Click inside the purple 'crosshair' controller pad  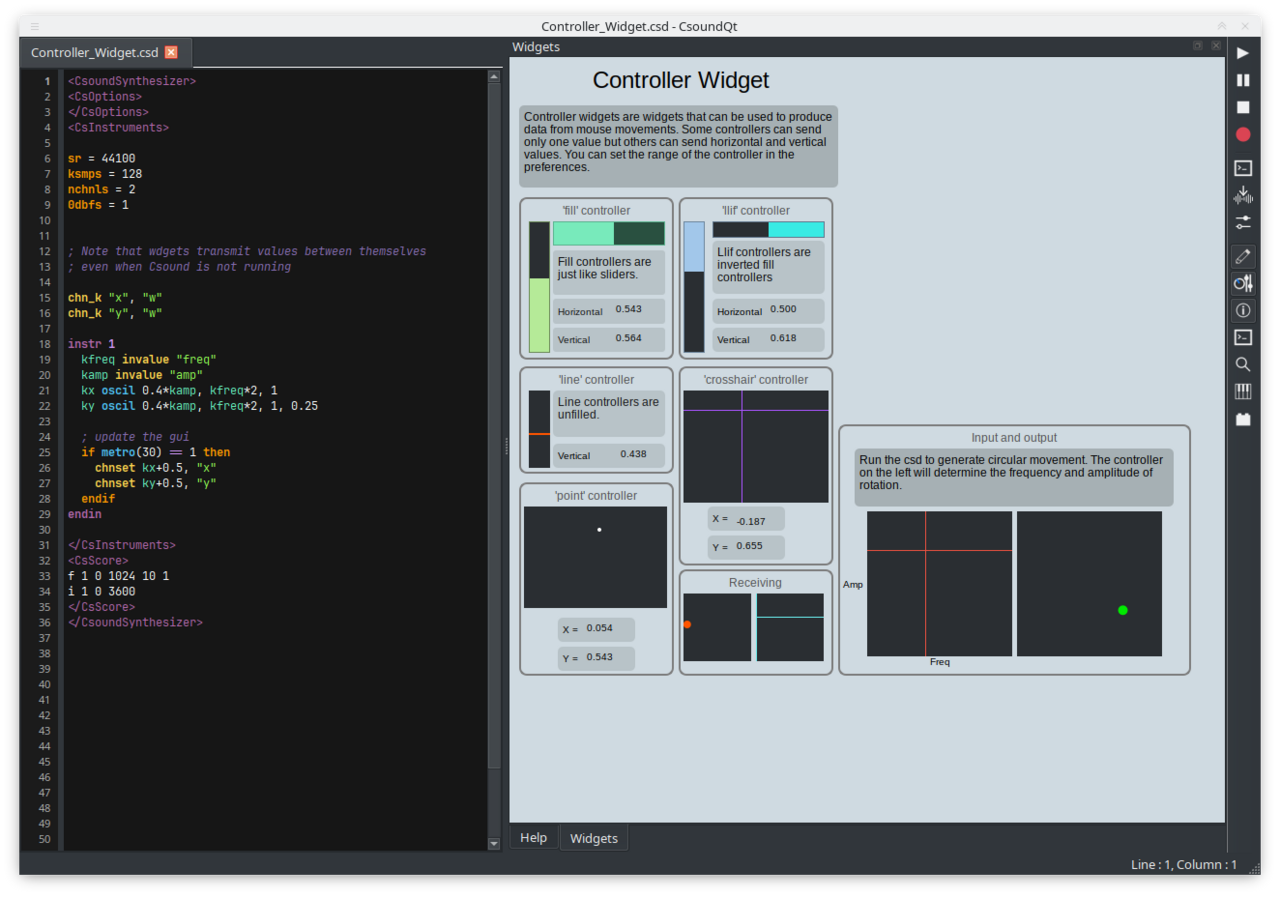point(756,446)
